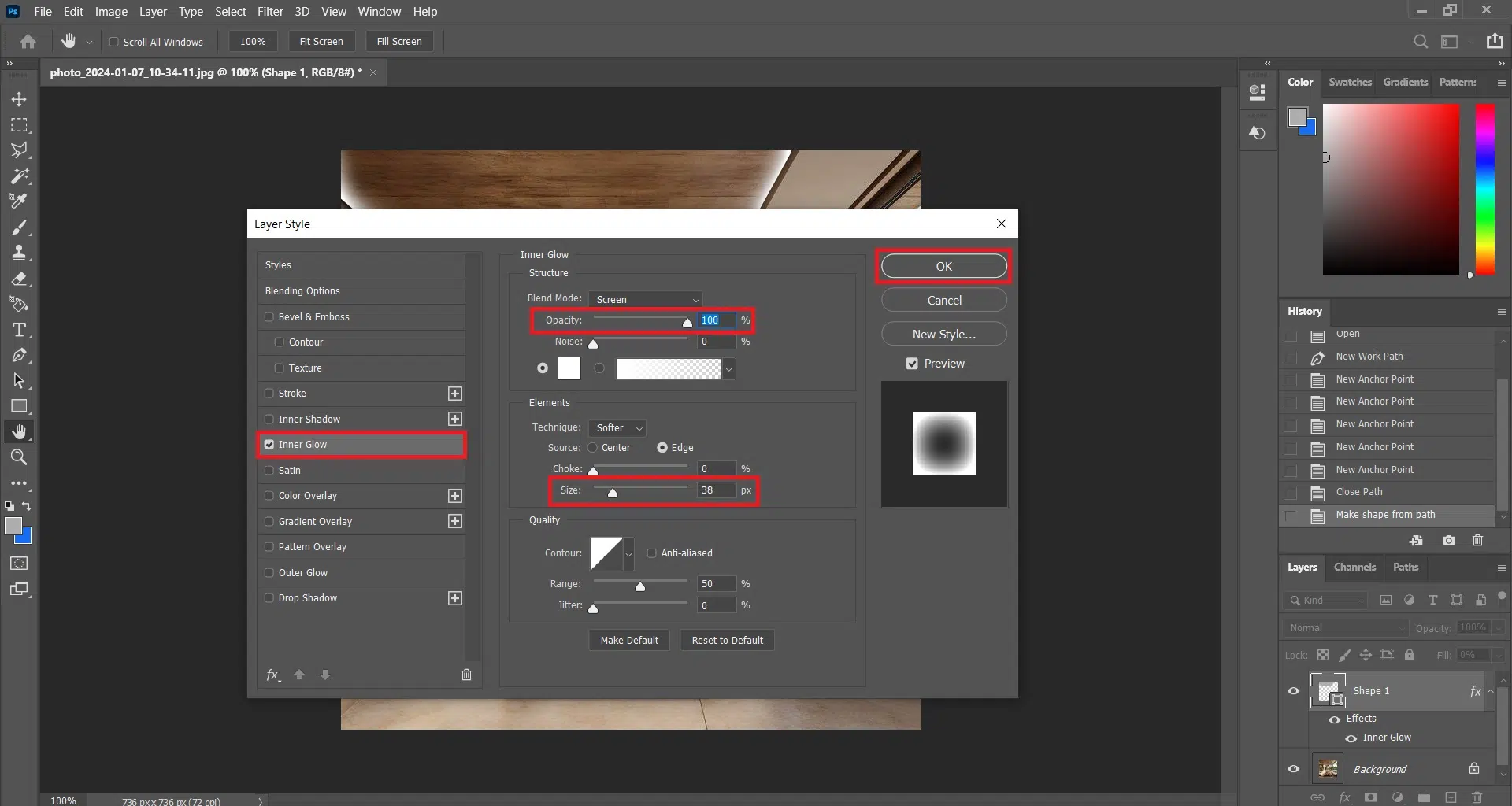The width and height of the screenshot is (1512, 806).
Task: Open the Filter menu
Action: click(x=270, y=12)
